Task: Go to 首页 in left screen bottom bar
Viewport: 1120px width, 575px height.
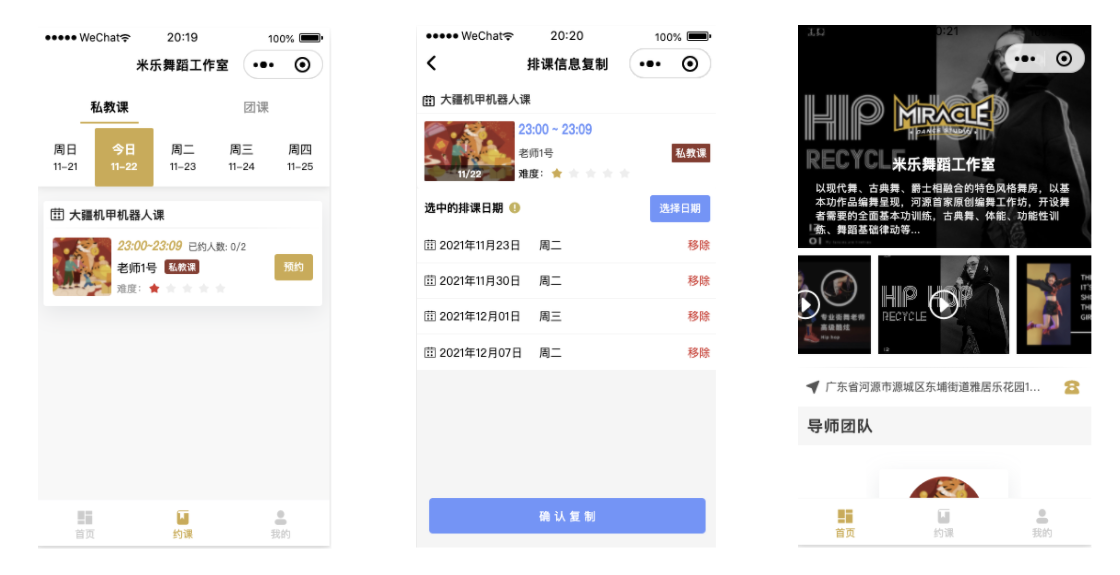Action: coord(85,524)
